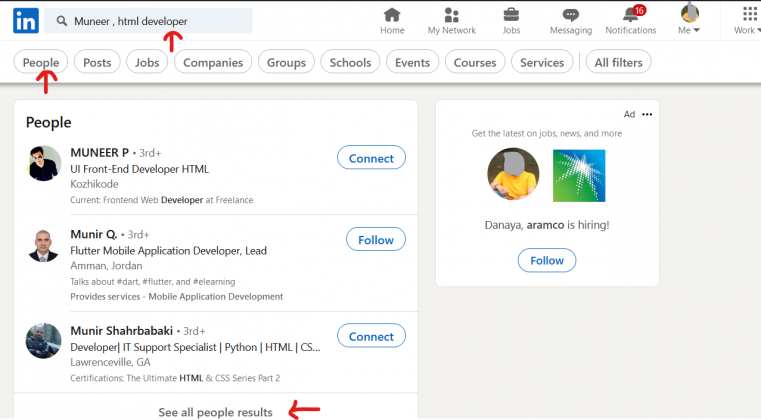Click the aramco logo in the ad
The image size is (761, 420).
point(579,175)
